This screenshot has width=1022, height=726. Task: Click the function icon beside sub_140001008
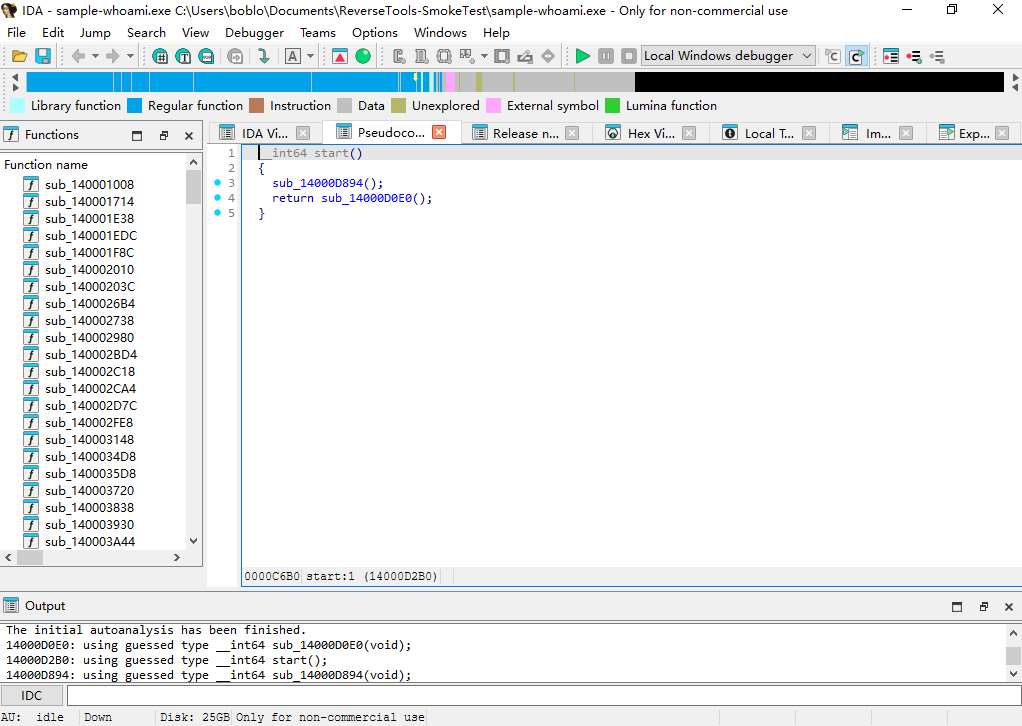(31, 184)
